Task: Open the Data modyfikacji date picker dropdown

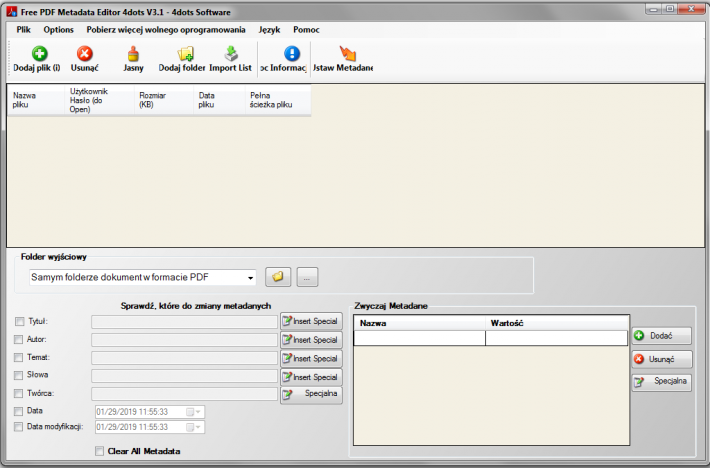Action: (x=194, y=427)
